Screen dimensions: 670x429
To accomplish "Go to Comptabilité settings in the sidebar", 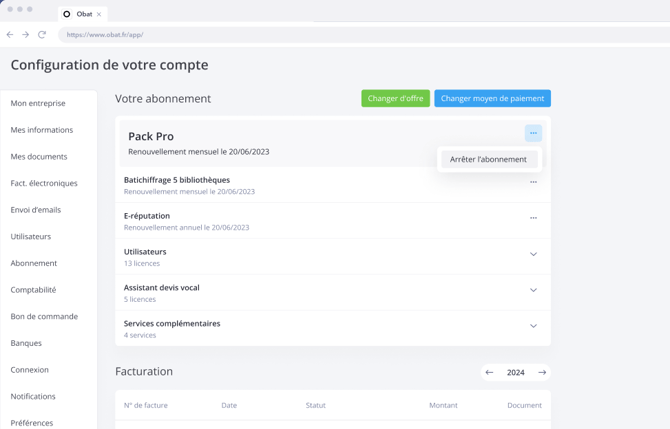I will click(33, 290).
